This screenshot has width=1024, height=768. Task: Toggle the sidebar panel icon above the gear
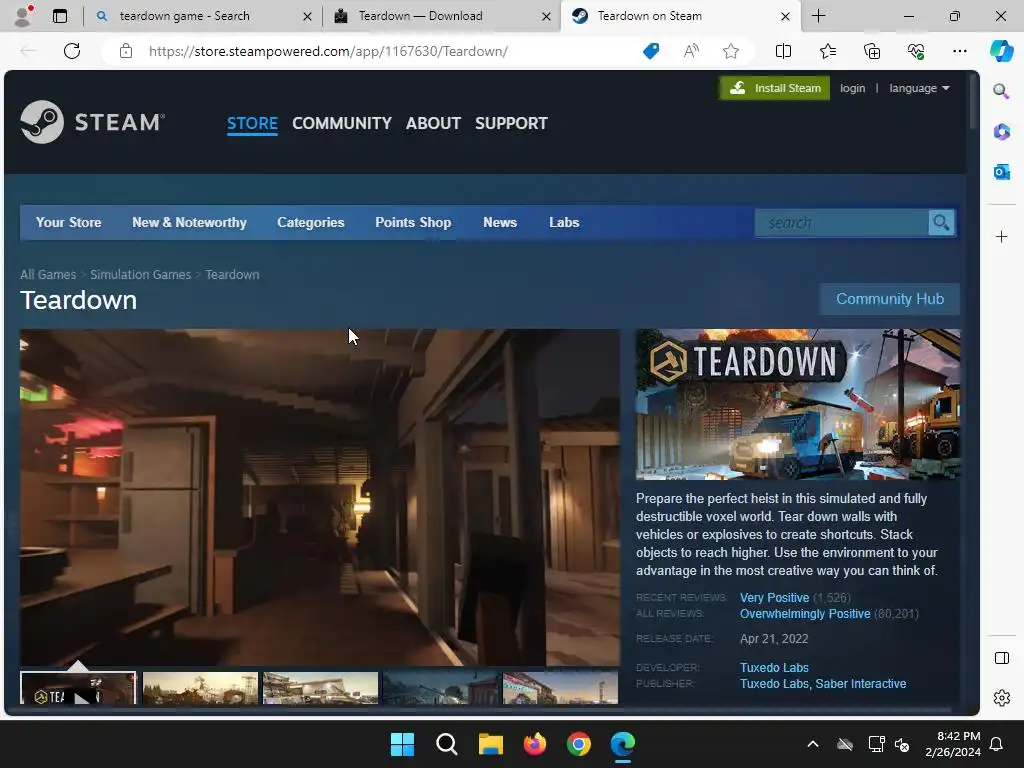pos(1001,658)
